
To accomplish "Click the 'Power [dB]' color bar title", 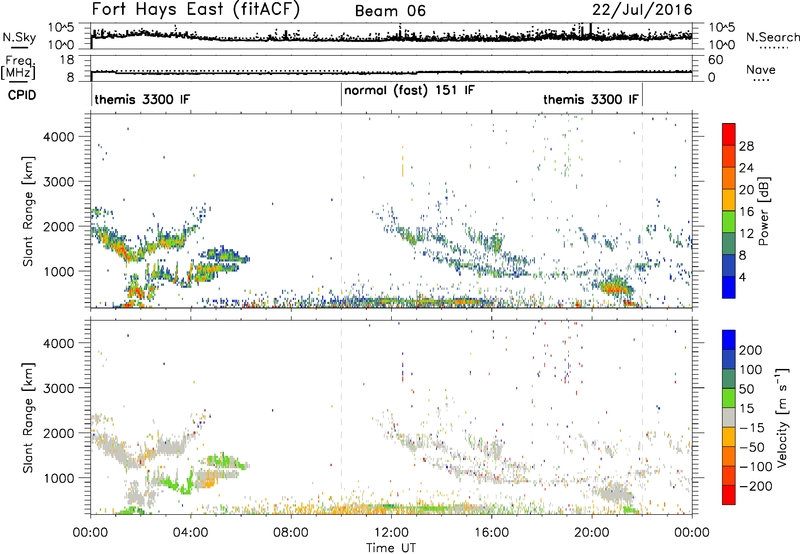I will [764, 211].
